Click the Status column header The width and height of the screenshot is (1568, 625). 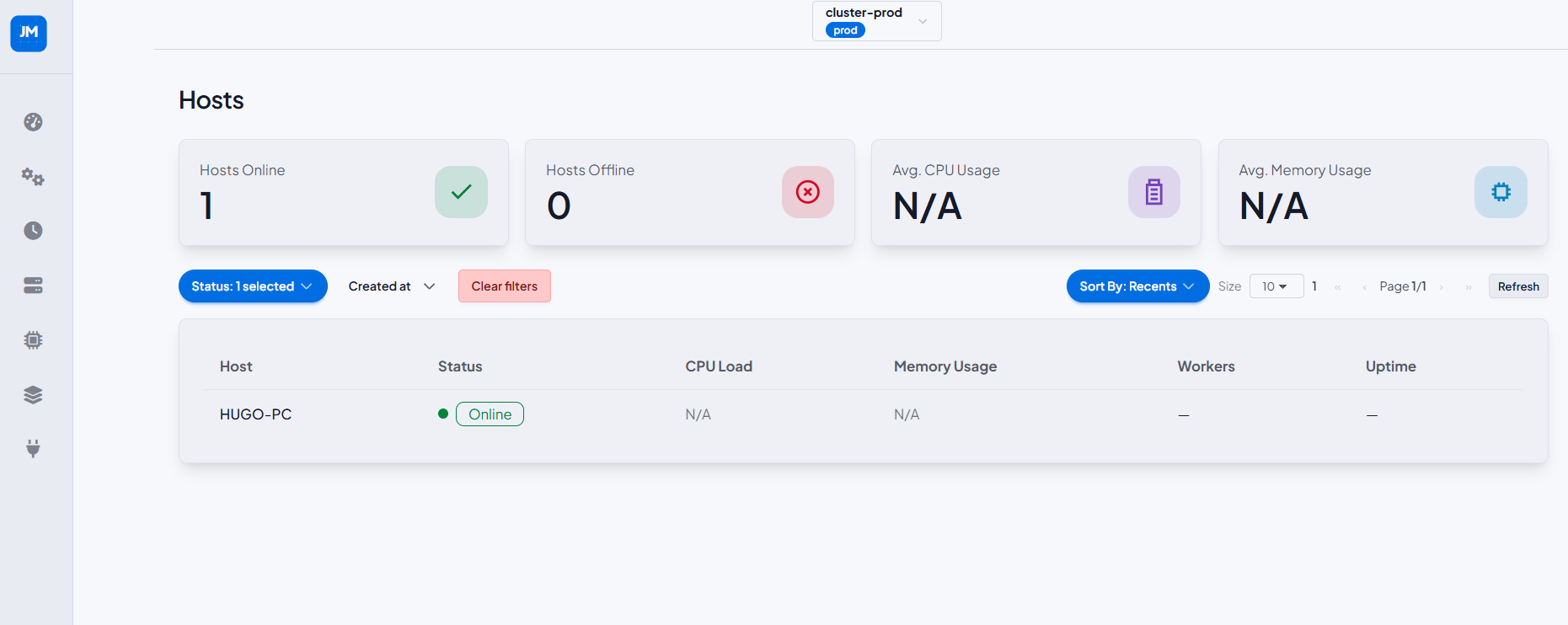(460, 366)
